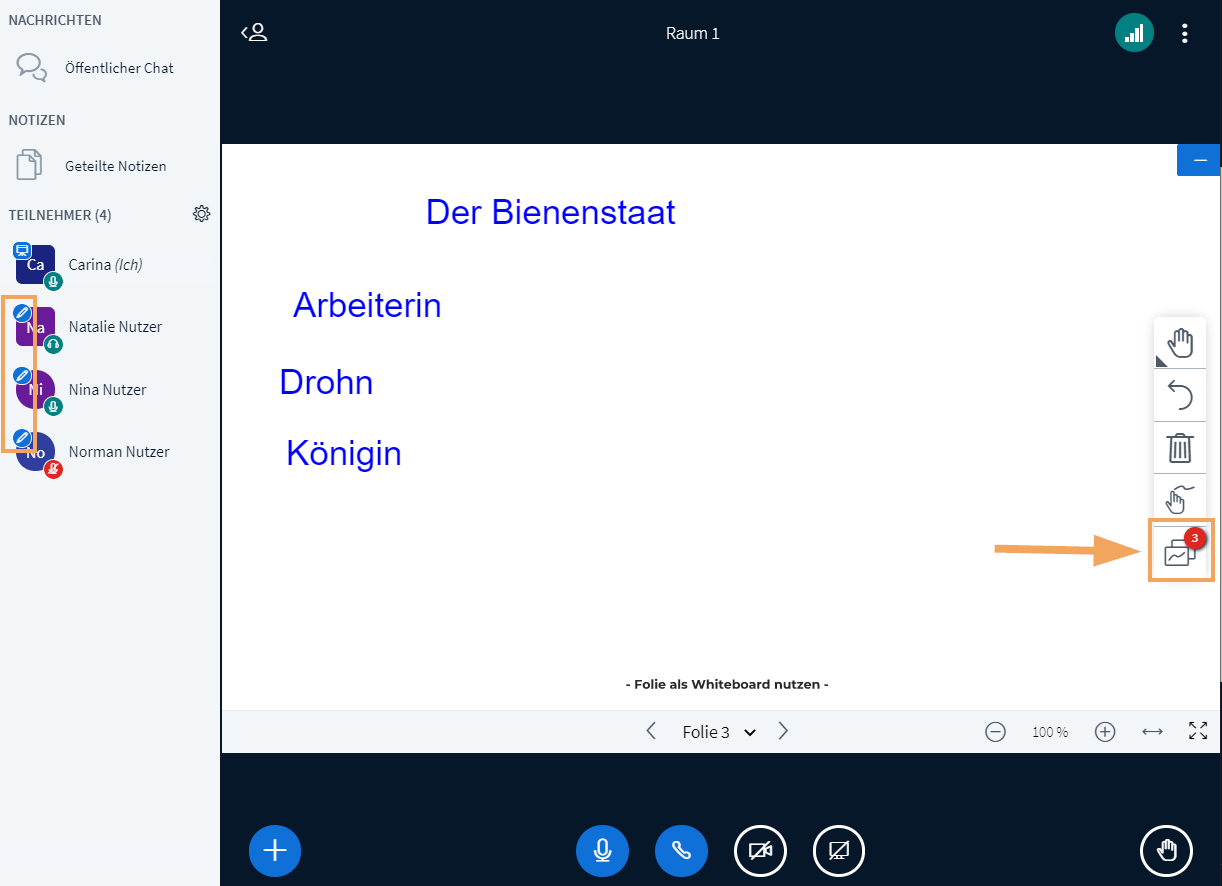The image size is (1222, 886).
Task: Delete all annotations with trash icon
Action: pyautogui.click(x=1180, y=447)
